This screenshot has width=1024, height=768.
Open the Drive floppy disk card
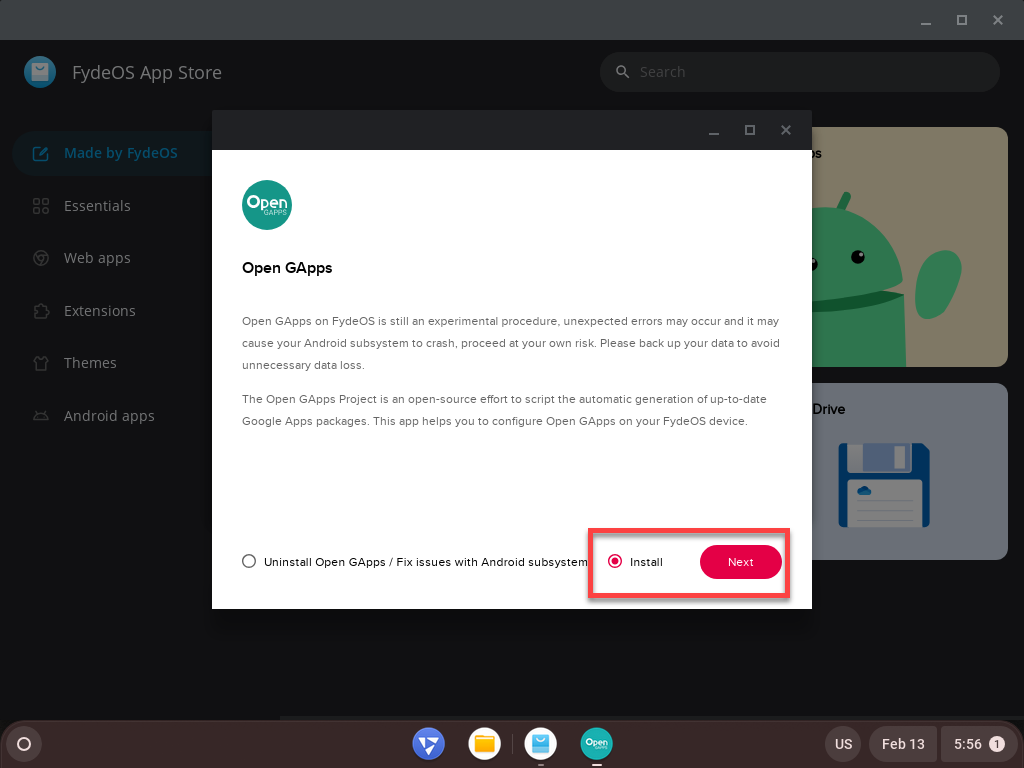910,472
